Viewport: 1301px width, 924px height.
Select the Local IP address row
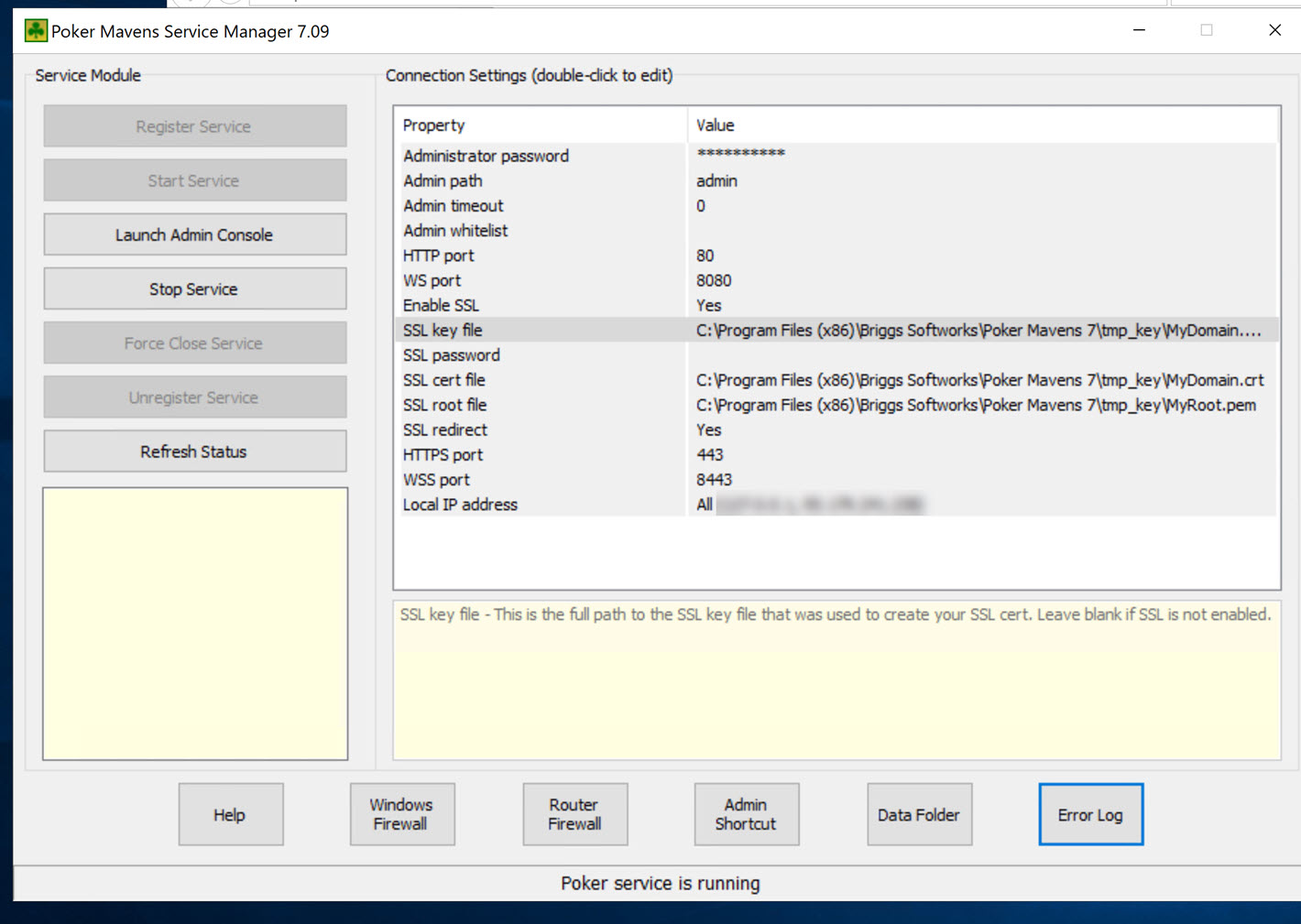click(460, 505)
